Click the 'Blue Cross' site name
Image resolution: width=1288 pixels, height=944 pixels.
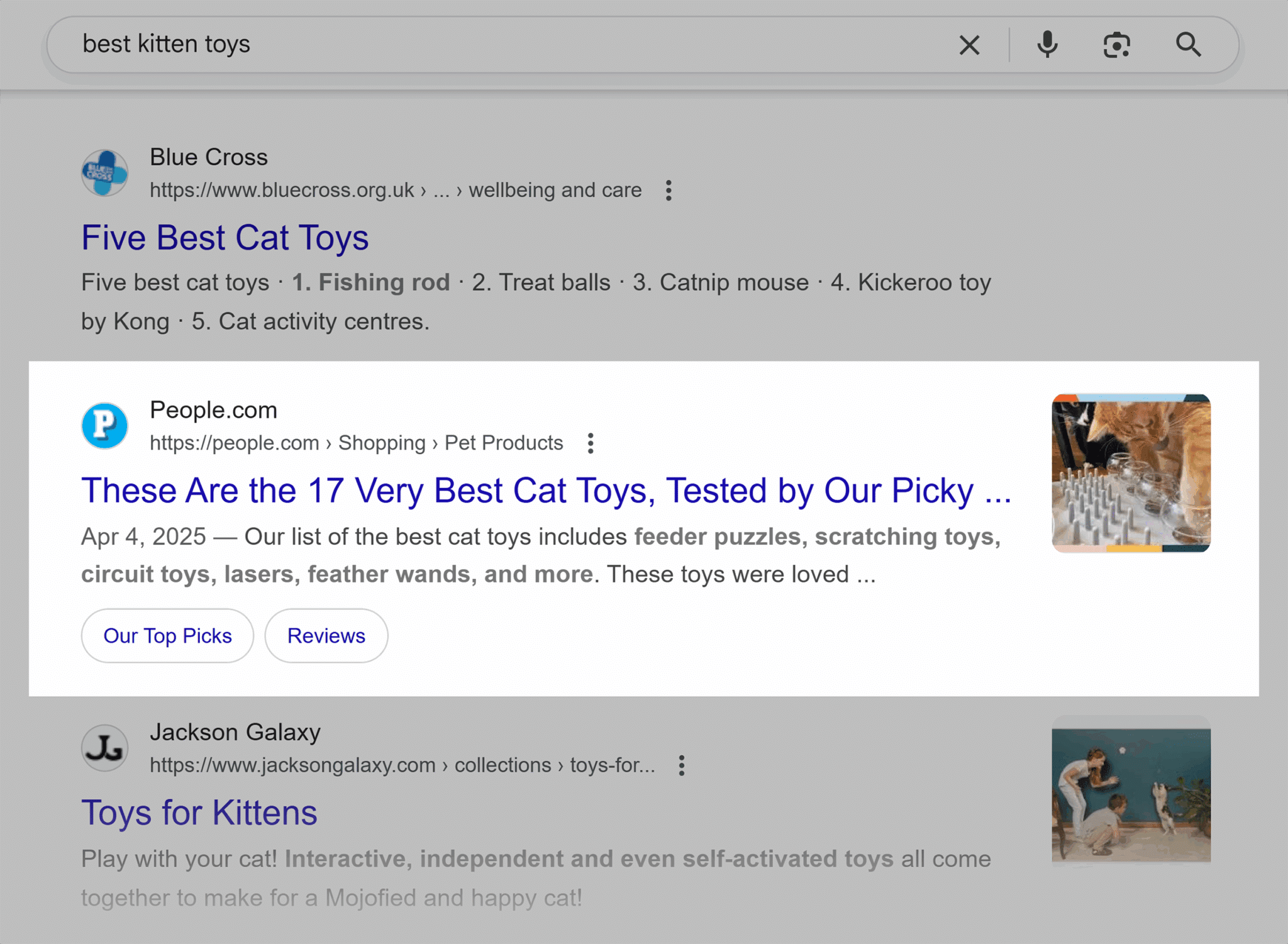[x=209, y=157]
